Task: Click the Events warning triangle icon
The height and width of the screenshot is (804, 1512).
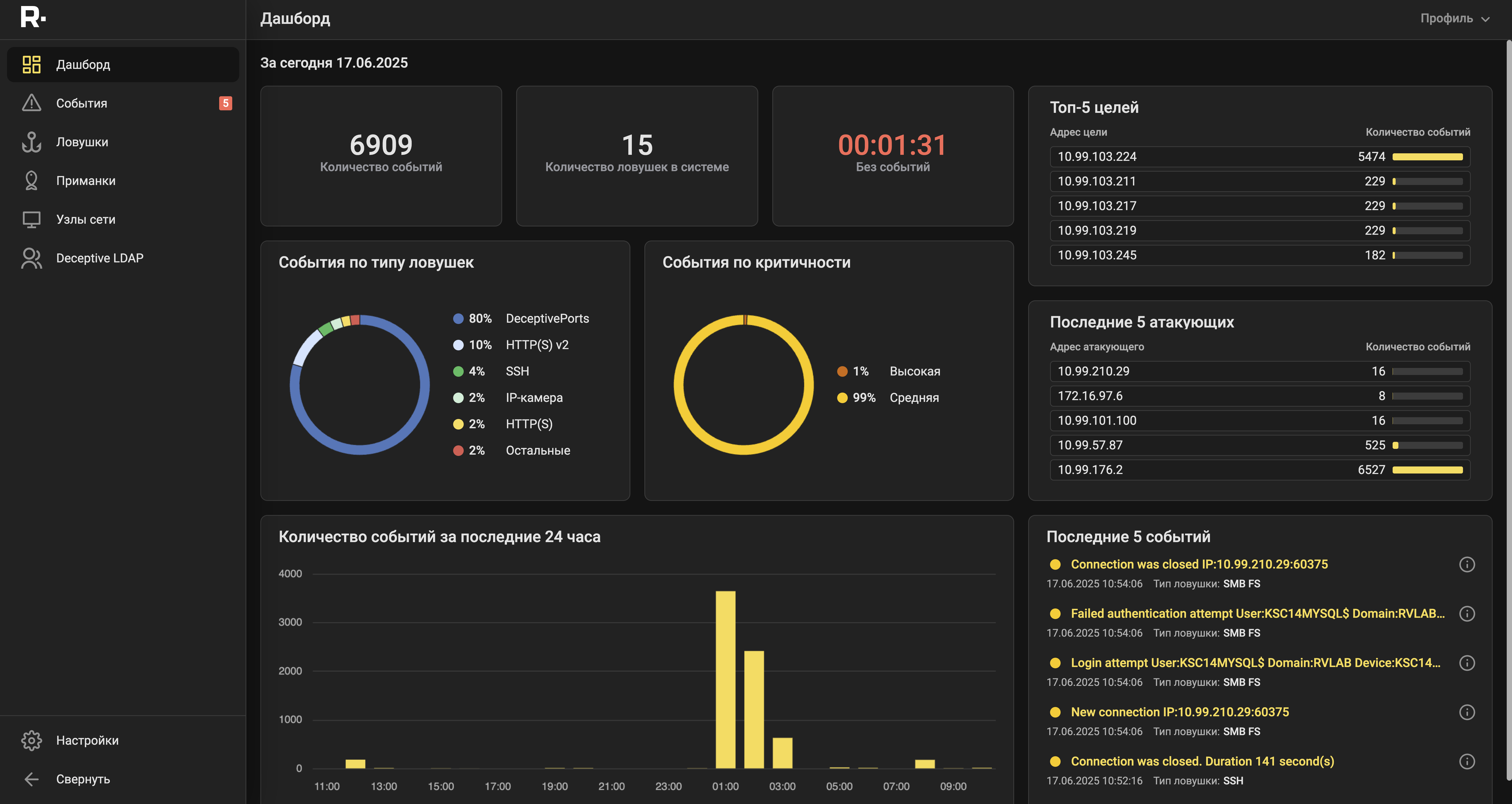Action: 31,103
